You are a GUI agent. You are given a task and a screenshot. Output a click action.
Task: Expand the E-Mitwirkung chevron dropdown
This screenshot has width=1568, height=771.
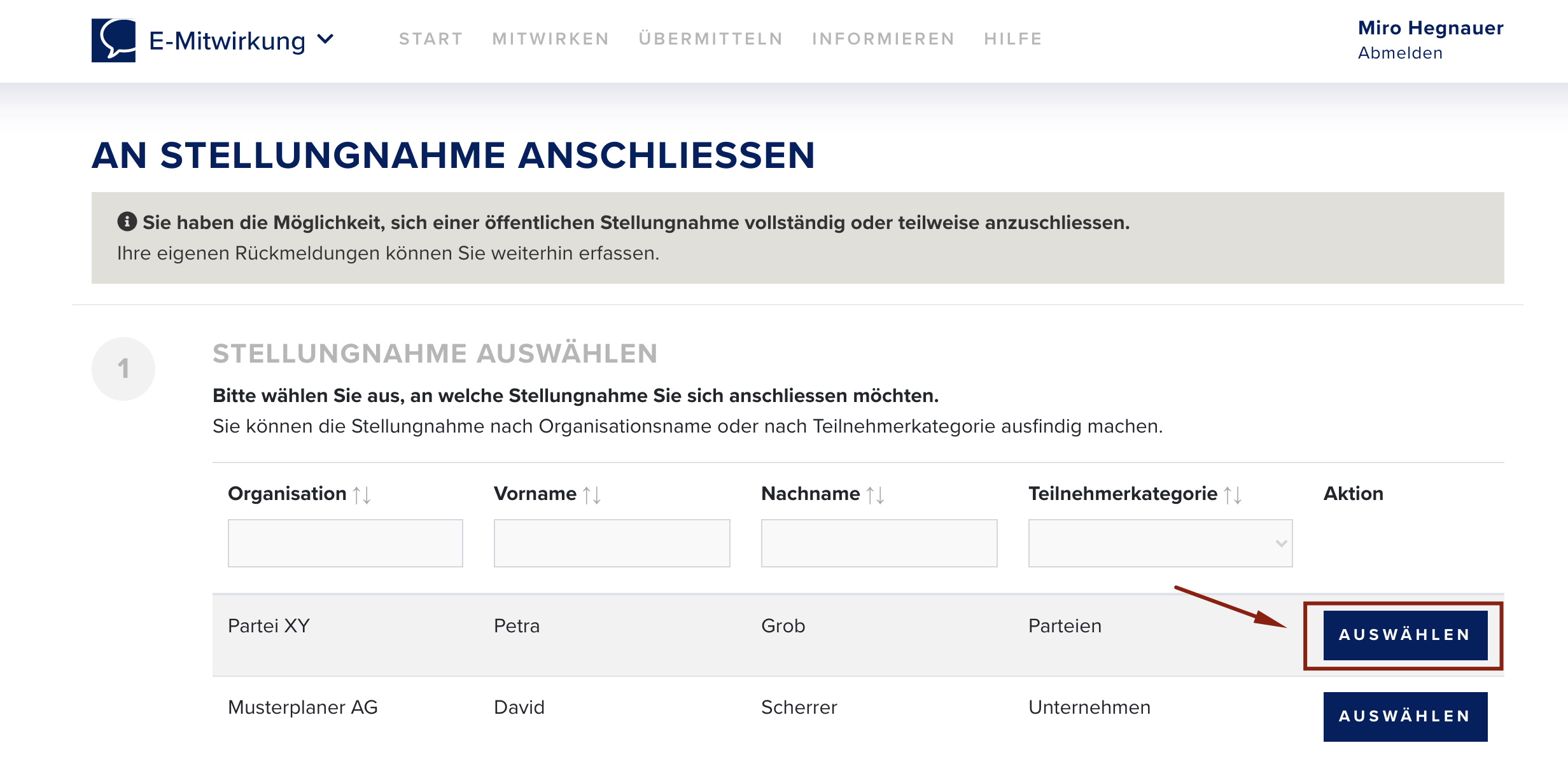[x=325, y=39]
